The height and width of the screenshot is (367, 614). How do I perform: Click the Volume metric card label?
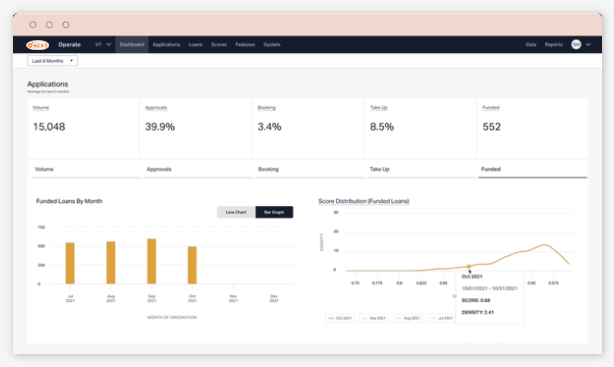pos(41,108)
